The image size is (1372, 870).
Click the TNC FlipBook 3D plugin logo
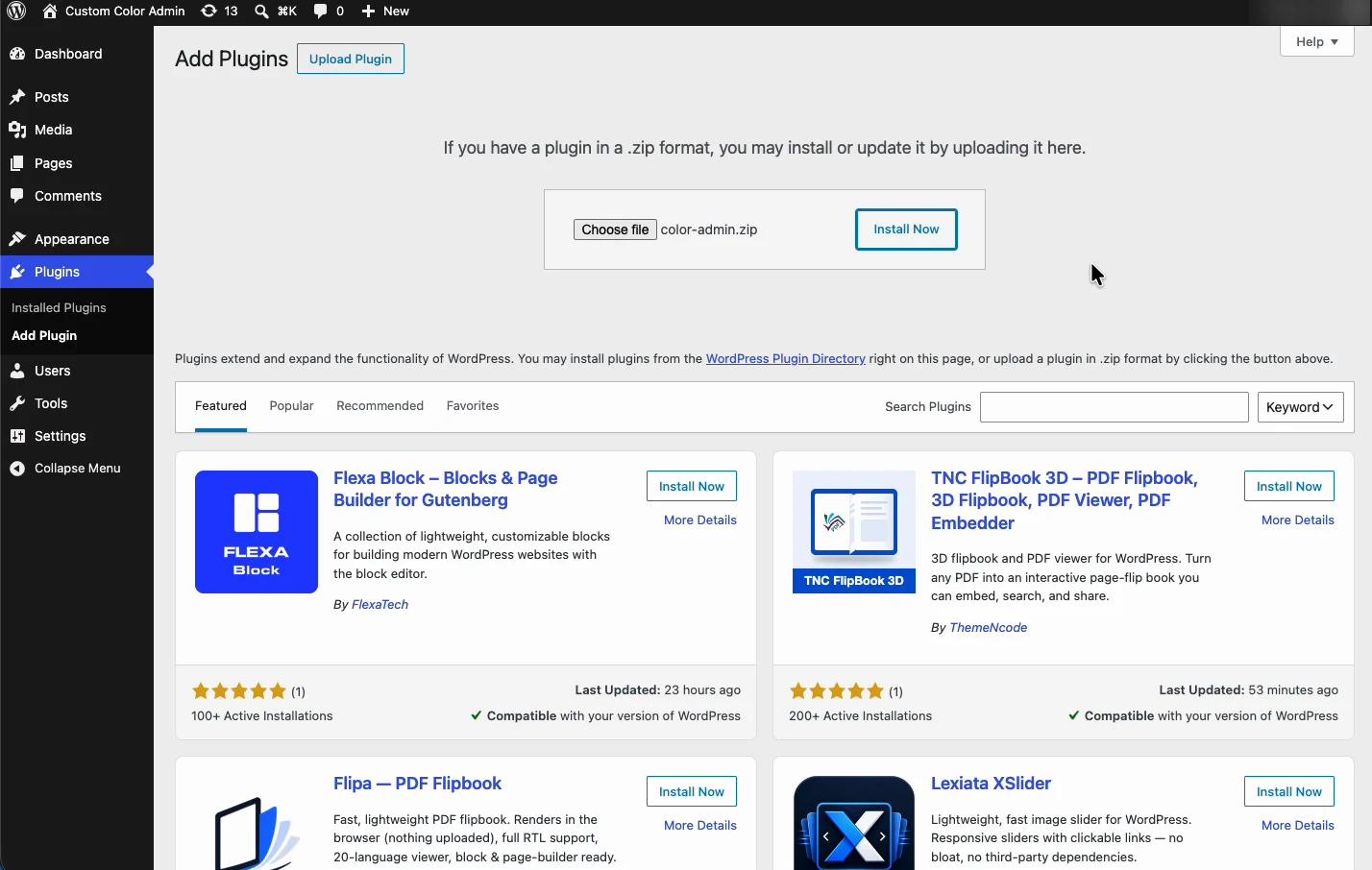pos(854,532)
